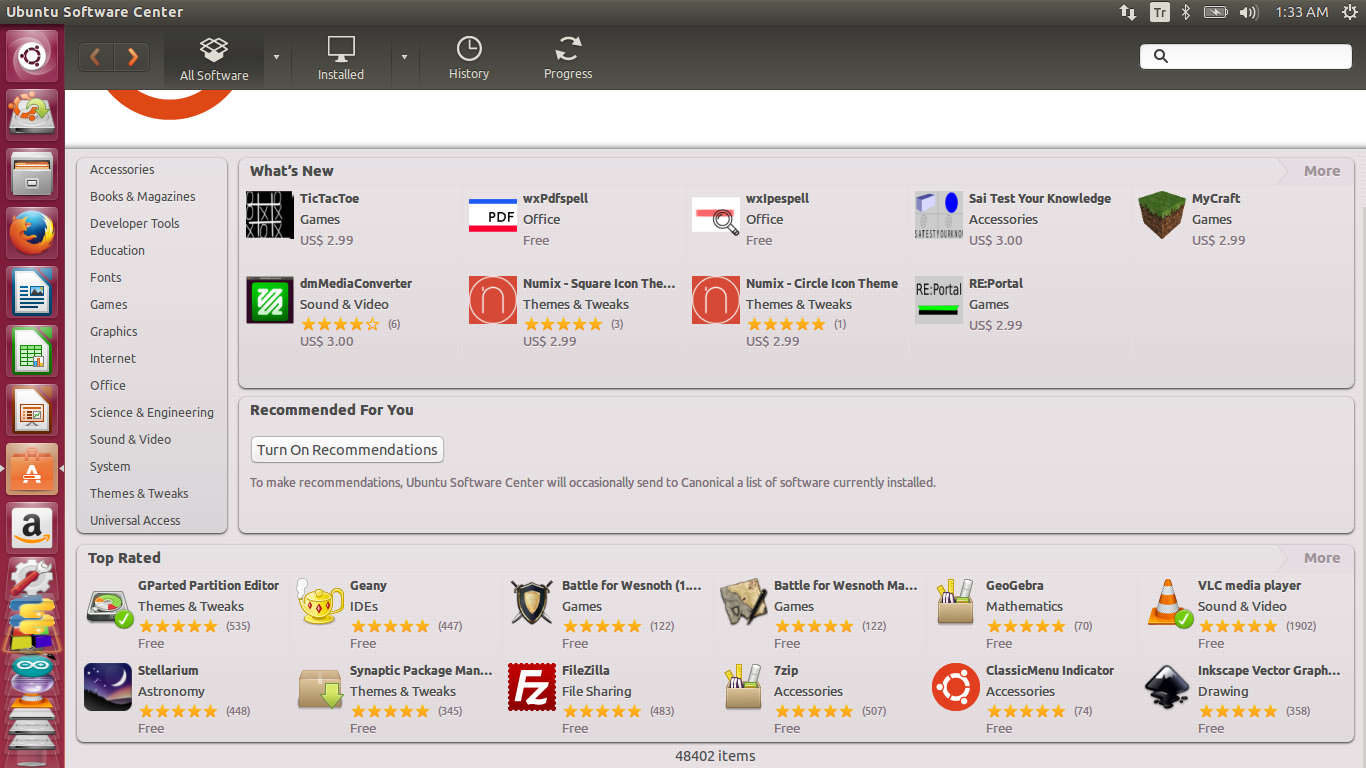Open the Bluetooth indicator menu
1366x768 pixels.
(x=1186, y=12)
